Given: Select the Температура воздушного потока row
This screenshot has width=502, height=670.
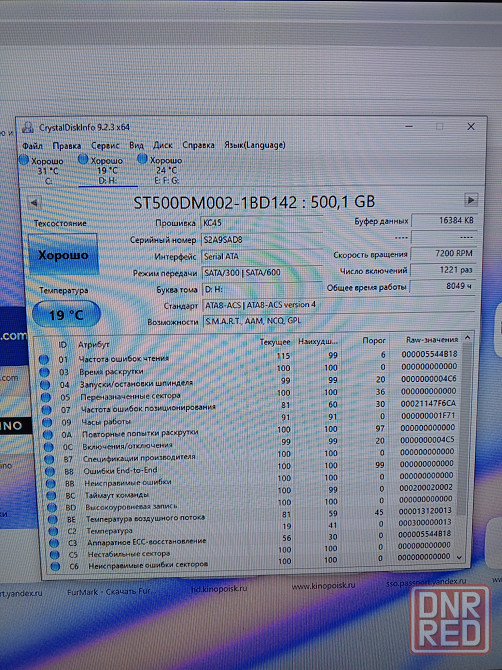Looking at the screenshot, I should [252, 516].
